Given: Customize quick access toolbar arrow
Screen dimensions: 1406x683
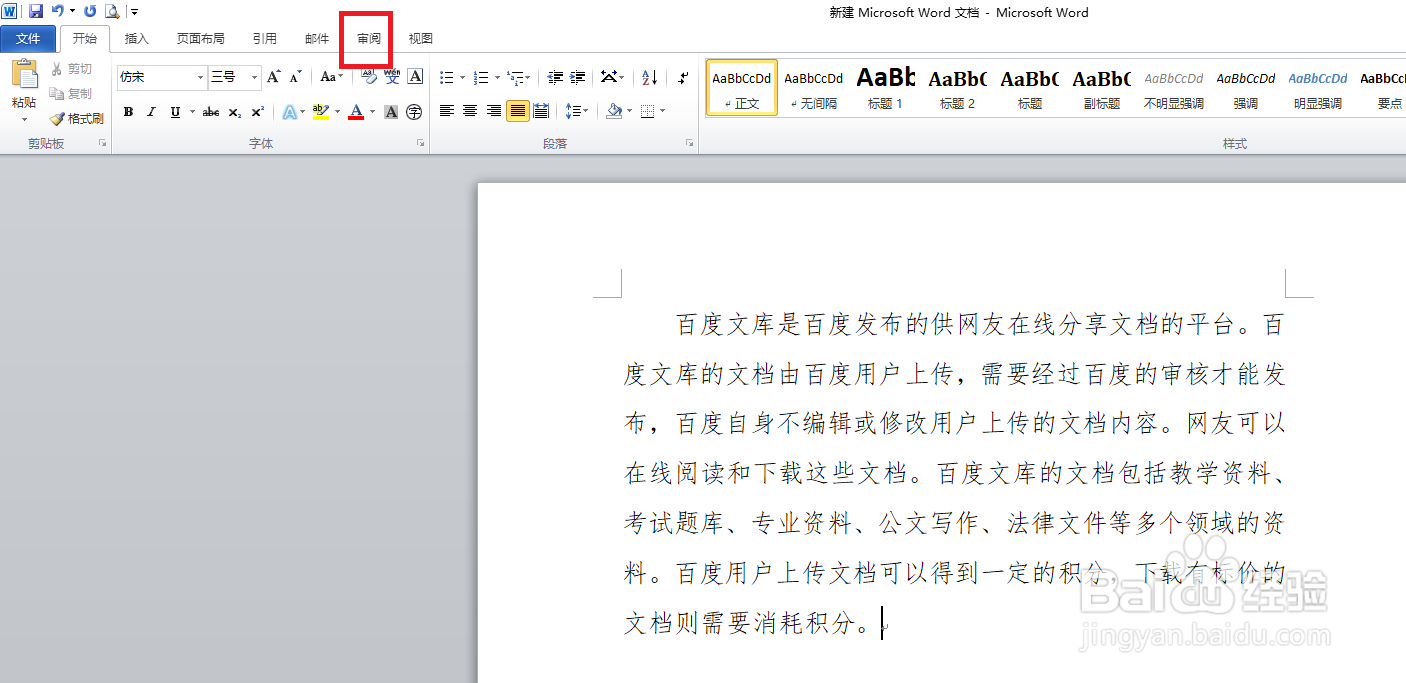Looking at the screenshot, I should [135, 11].
